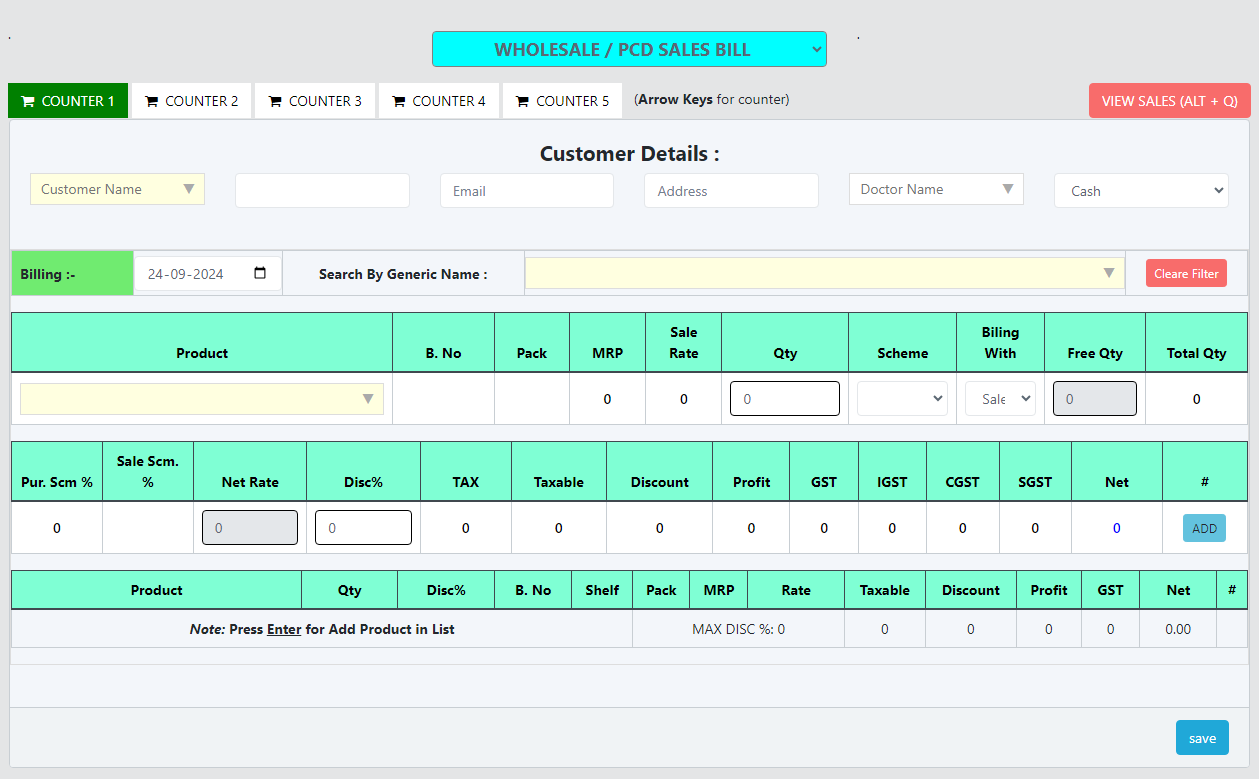1259x779 pixels.
Task: Click the cart icon on Counter 1 tab
Action: click(x=28, y=101)
